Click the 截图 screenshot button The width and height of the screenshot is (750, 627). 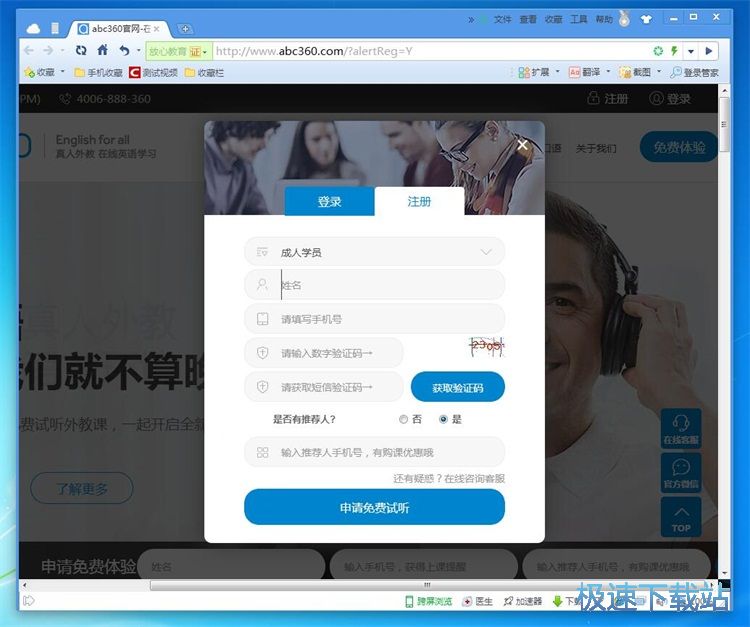[635, 72]
